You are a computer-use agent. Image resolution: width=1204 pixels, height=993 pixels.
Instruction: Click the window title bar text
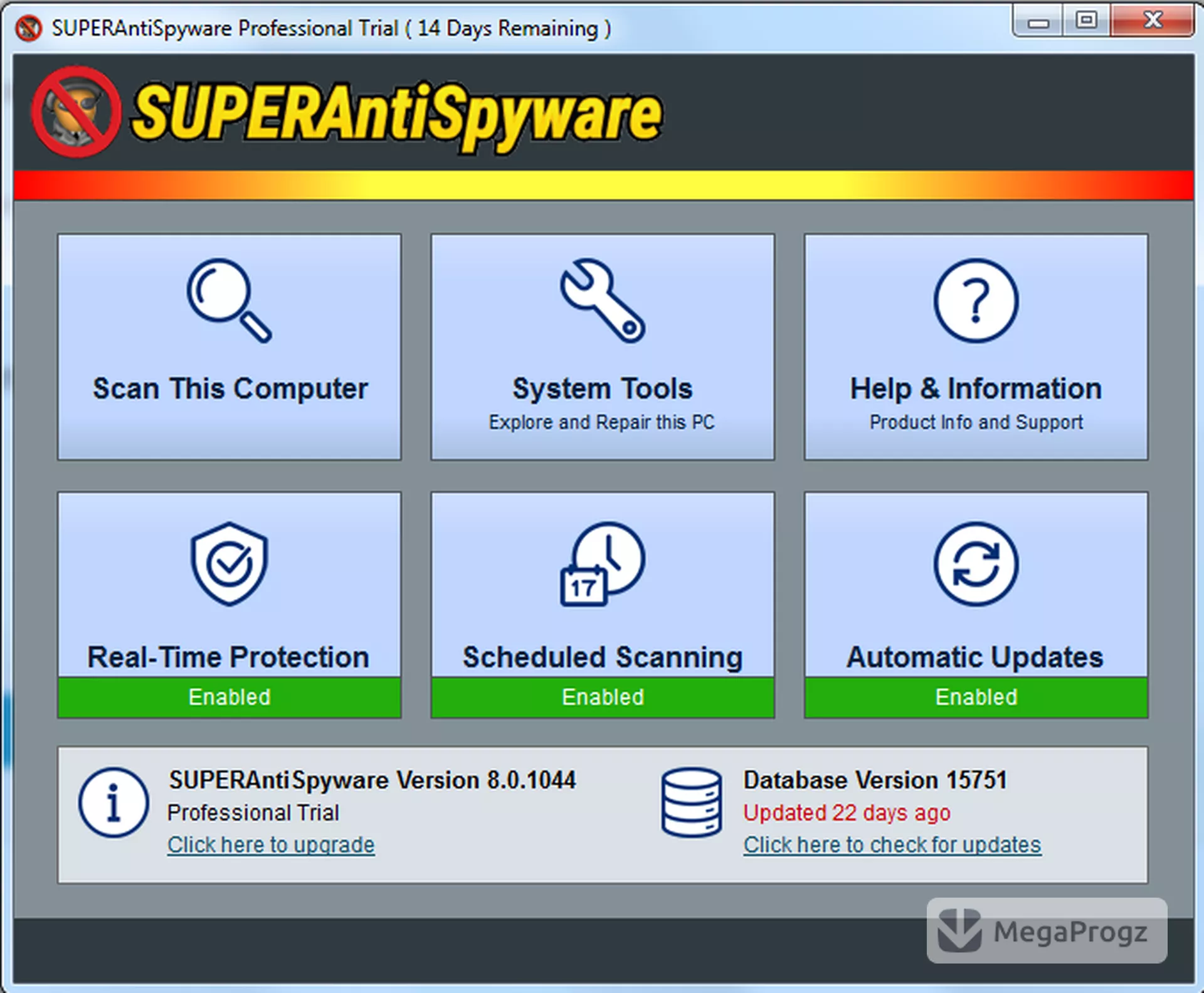(x=331, y=28)
